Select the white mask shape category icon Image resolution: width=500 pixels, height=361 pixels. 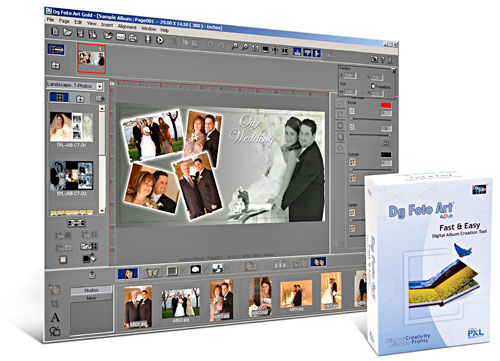pos(195,269)
